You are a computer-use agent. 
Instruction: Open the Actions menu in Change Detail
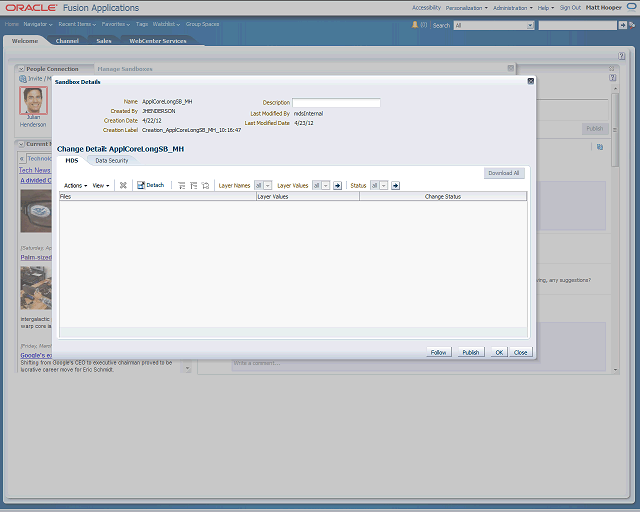point(76,186)
